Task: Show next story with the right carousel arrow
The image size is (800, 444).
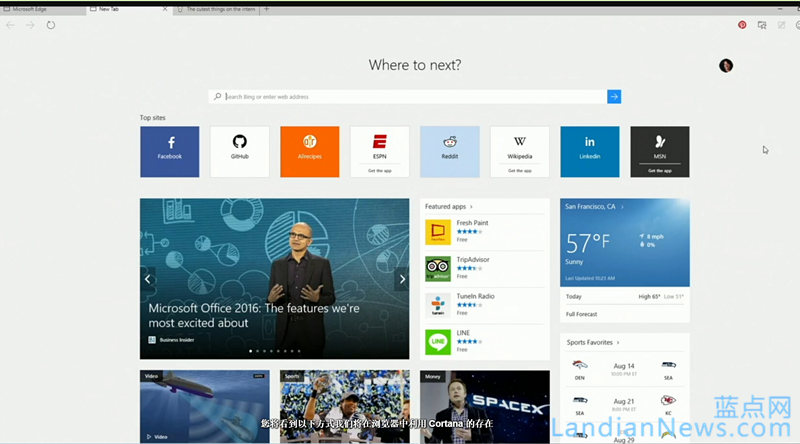Action: pos(402,279)
